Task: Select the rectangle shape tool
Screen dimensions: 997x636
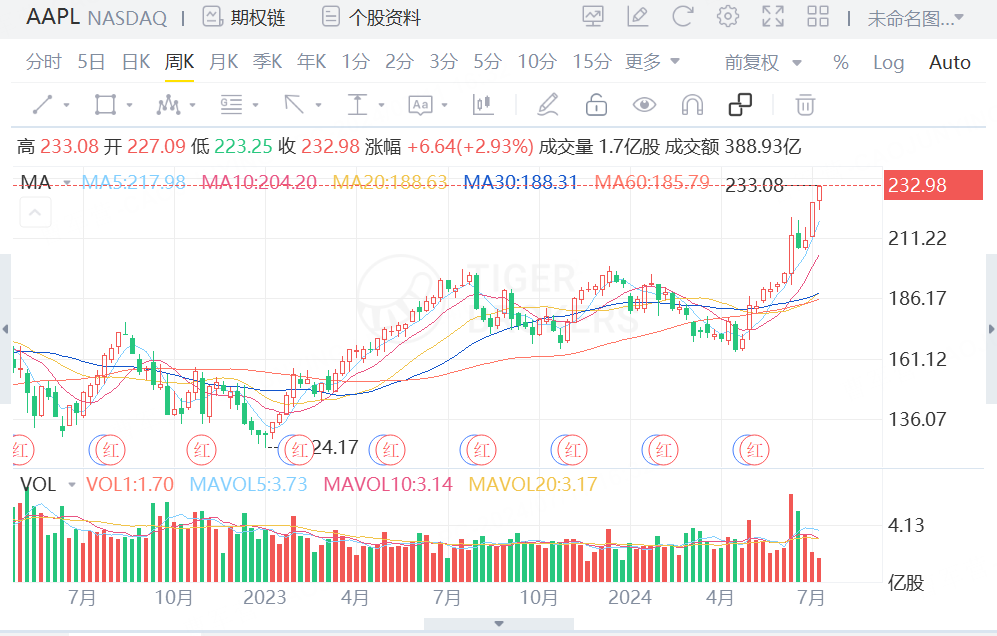Action: click(x=105, y=104)
